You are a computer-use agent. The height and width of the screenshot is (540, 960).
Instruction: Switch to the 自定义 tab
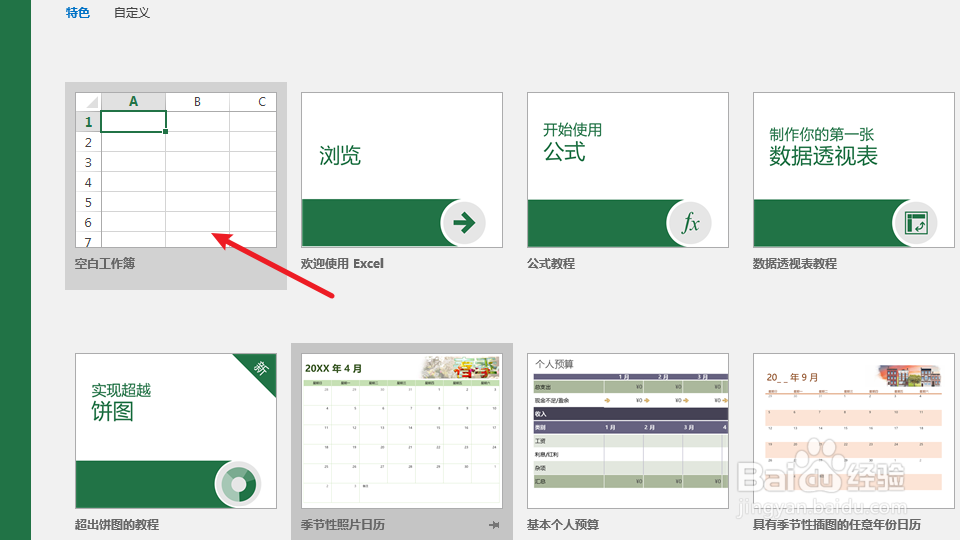132,13
